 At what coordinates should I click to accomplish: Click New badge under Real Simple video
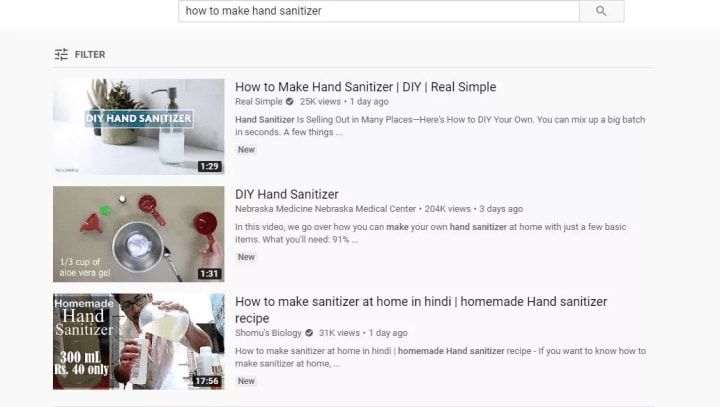tap(246, 149)
